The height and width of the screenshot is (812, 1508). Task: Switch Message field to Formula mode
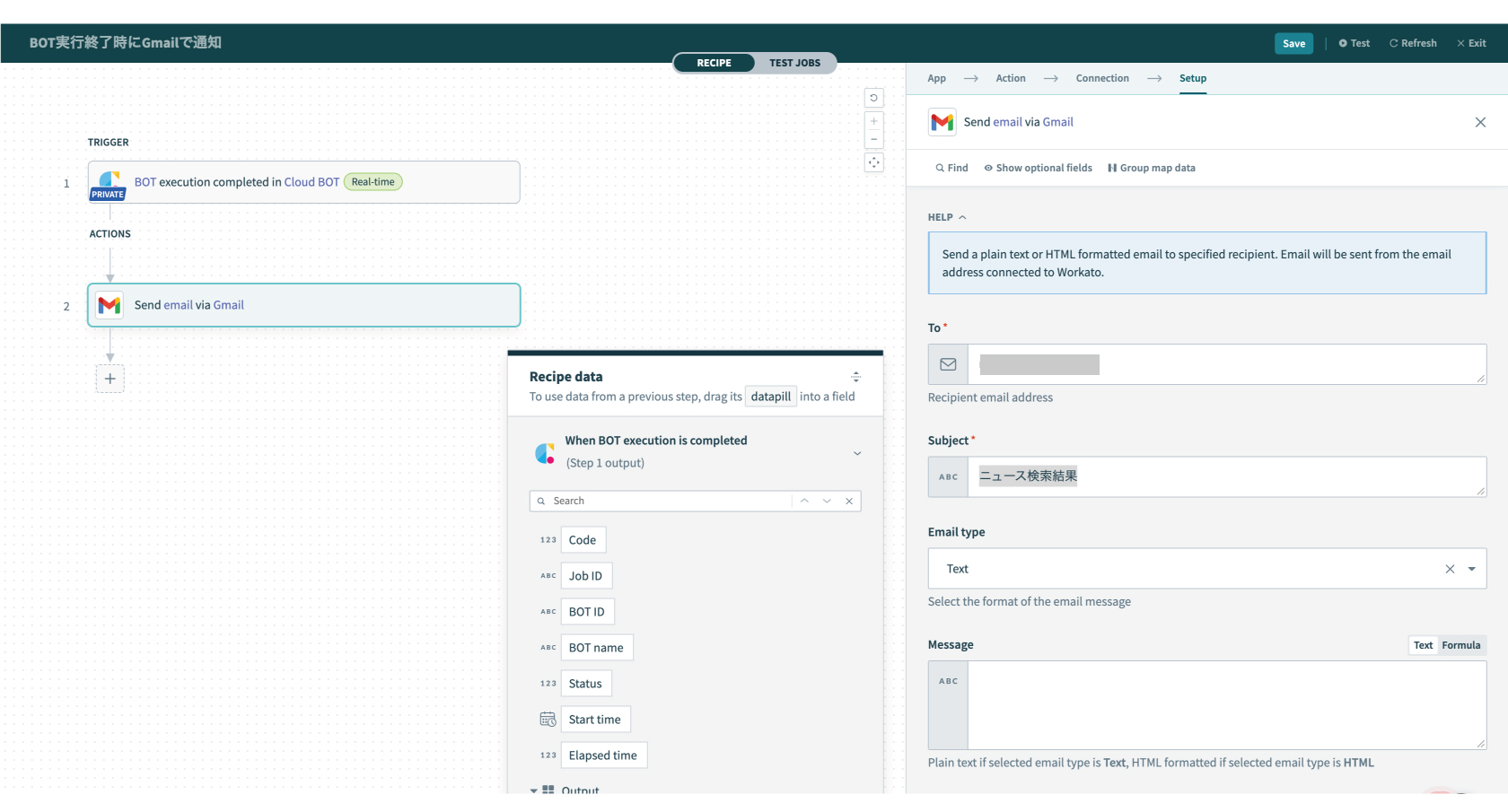(x=1460, y=645)
